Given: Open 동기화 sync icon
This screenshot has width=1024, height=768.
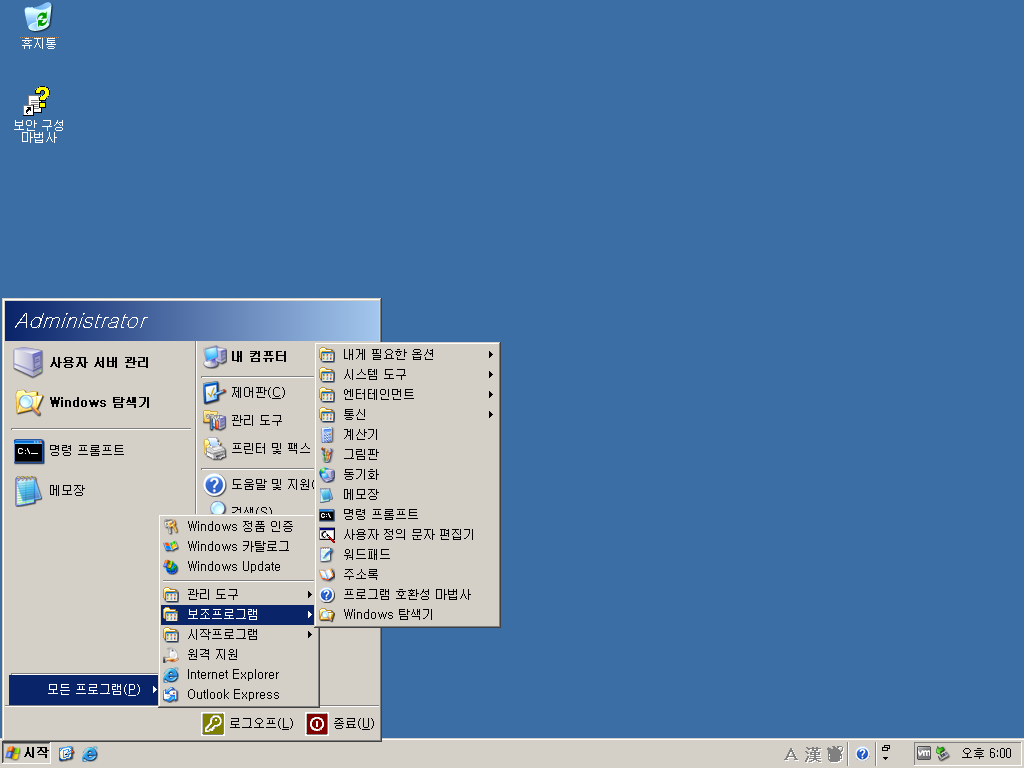Looking at the screenshot, I should coord(327,475).
